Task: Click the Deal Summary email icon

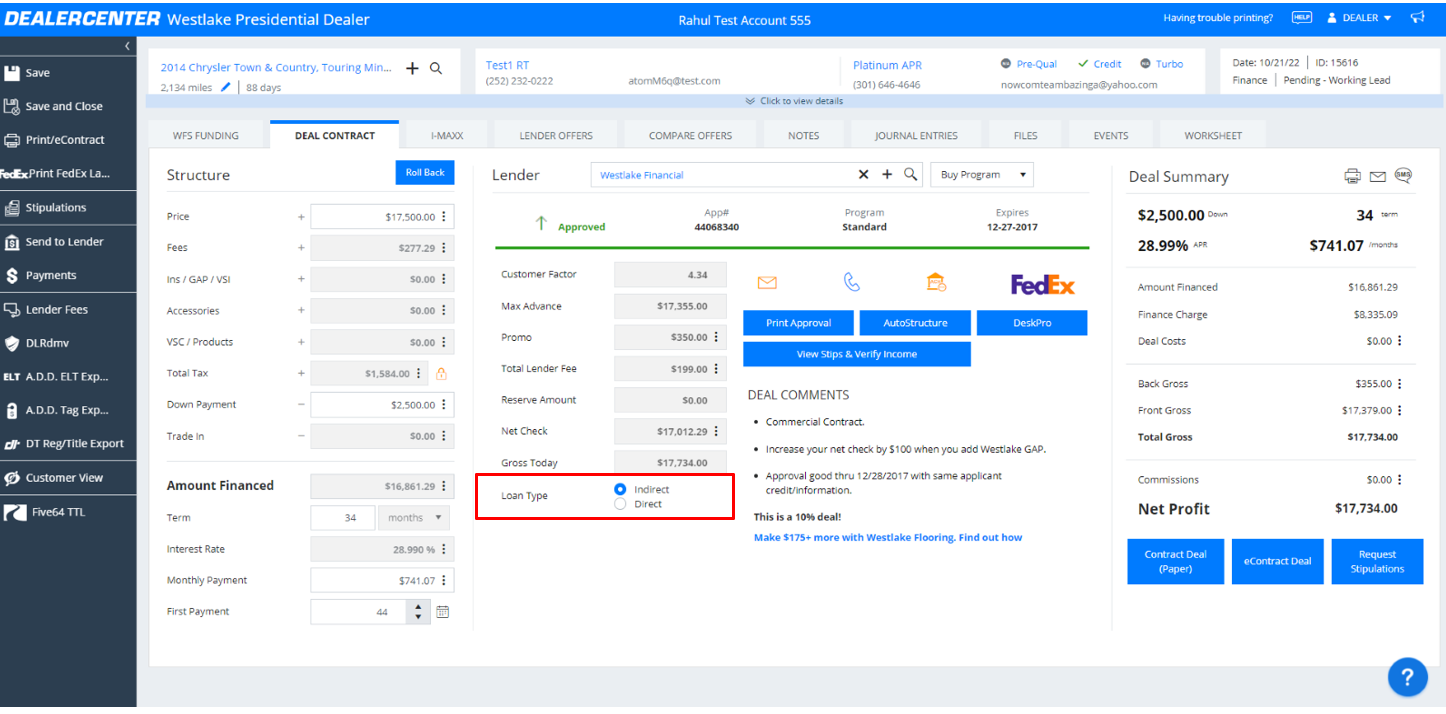Action: coord(1378,177)
